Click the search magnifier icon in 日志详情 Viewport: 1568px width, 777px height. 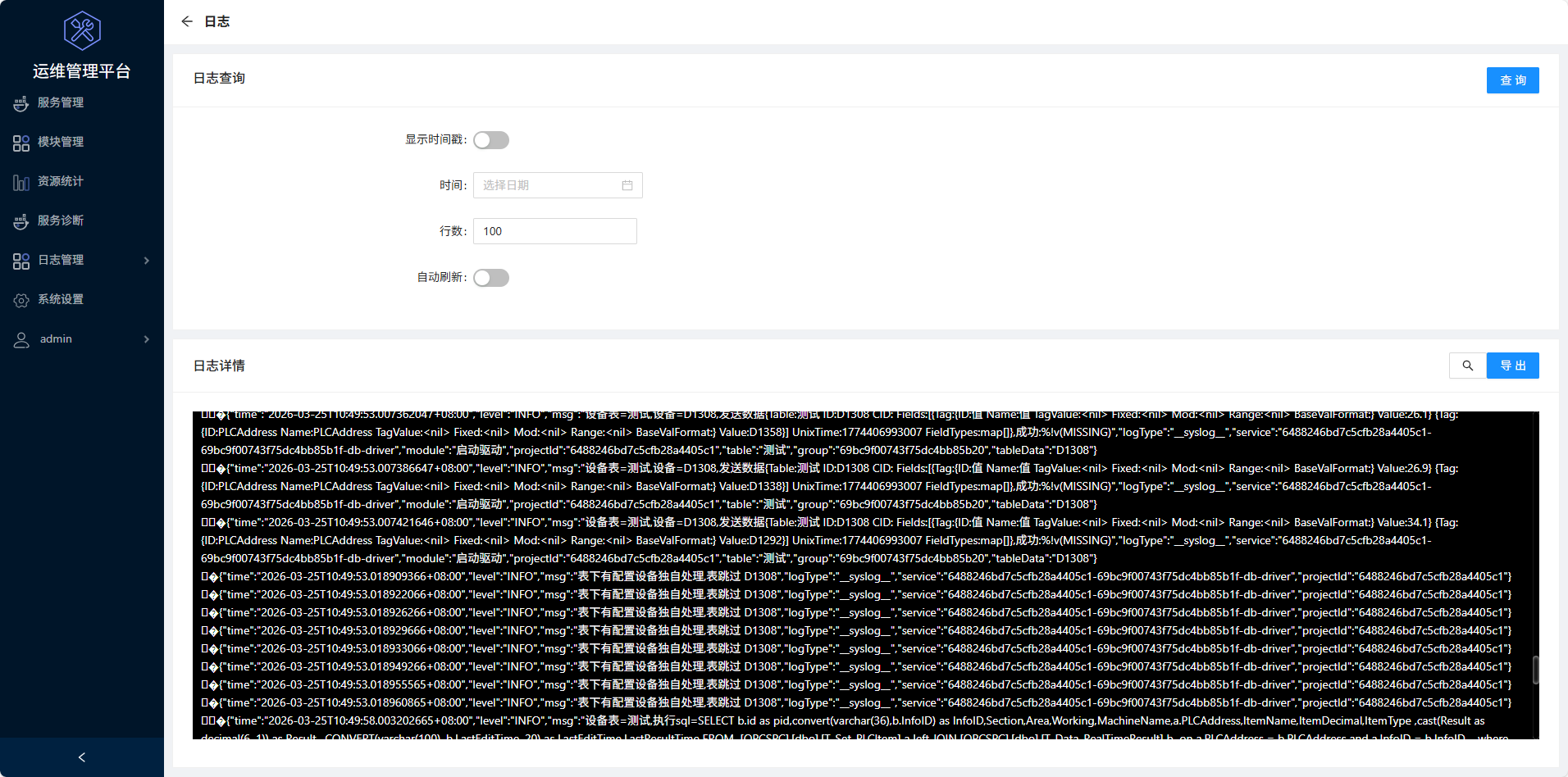1467,366
